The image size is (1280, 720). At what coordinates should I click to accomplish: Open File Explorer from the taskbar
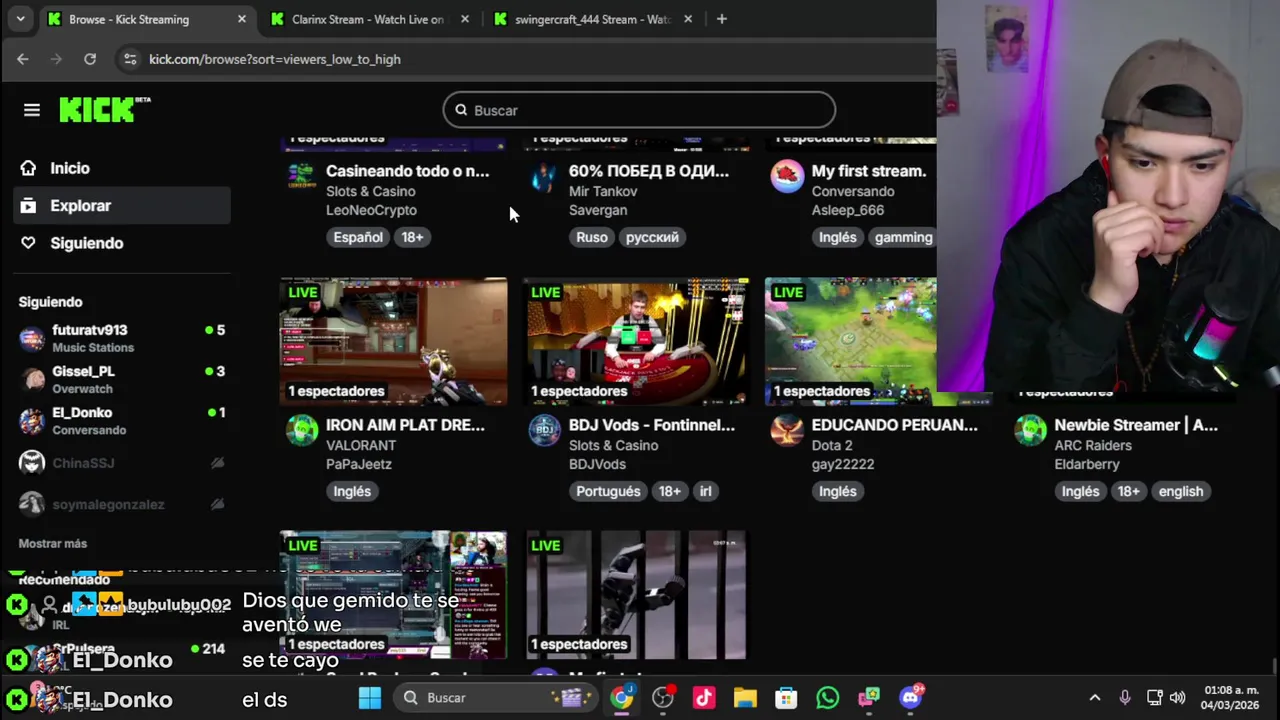[745, 698]
